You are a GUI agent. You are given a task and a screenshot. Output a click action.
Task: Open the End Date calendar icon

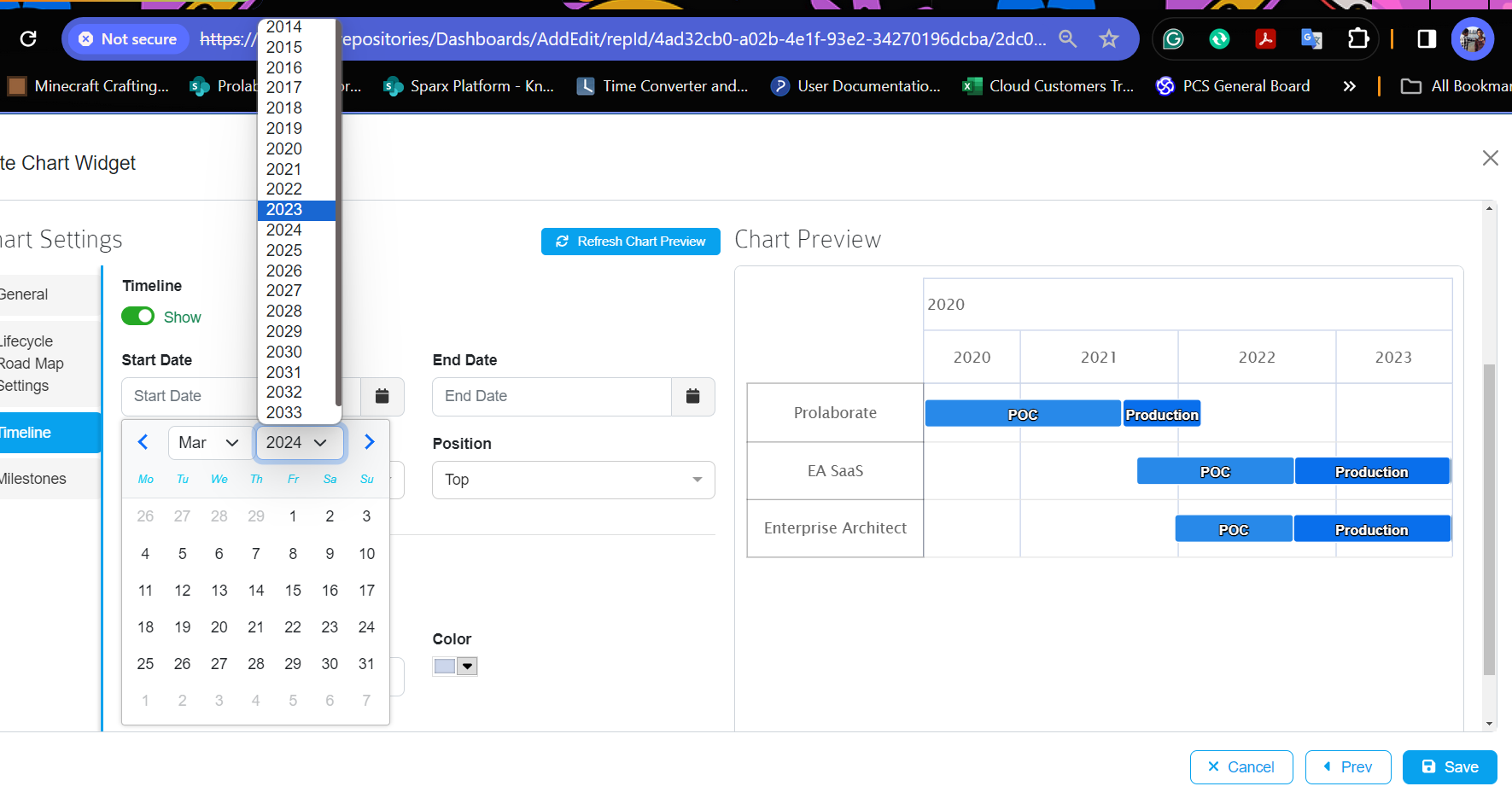(x=693, y=396)
